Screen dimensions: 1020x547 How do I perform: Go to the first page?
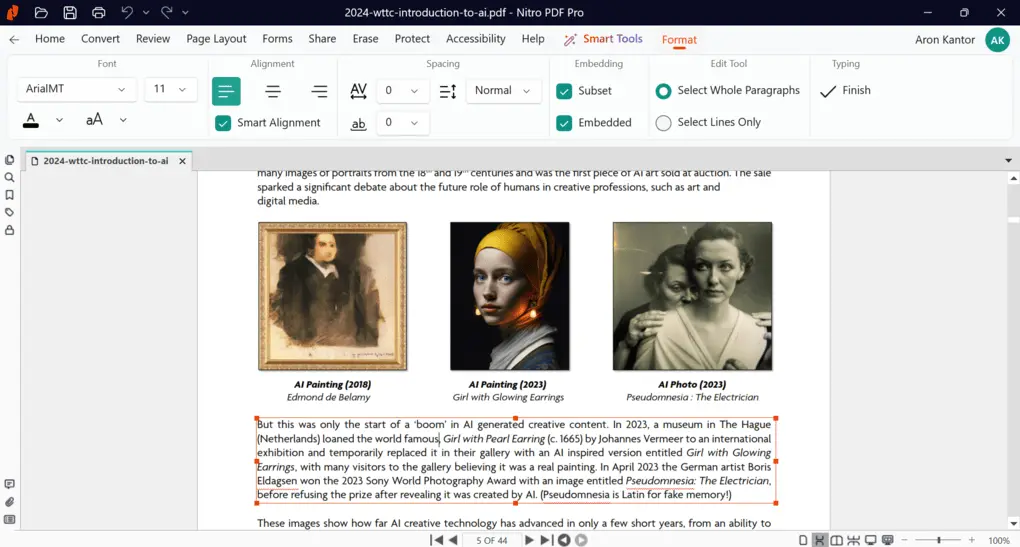pos(437,540)
